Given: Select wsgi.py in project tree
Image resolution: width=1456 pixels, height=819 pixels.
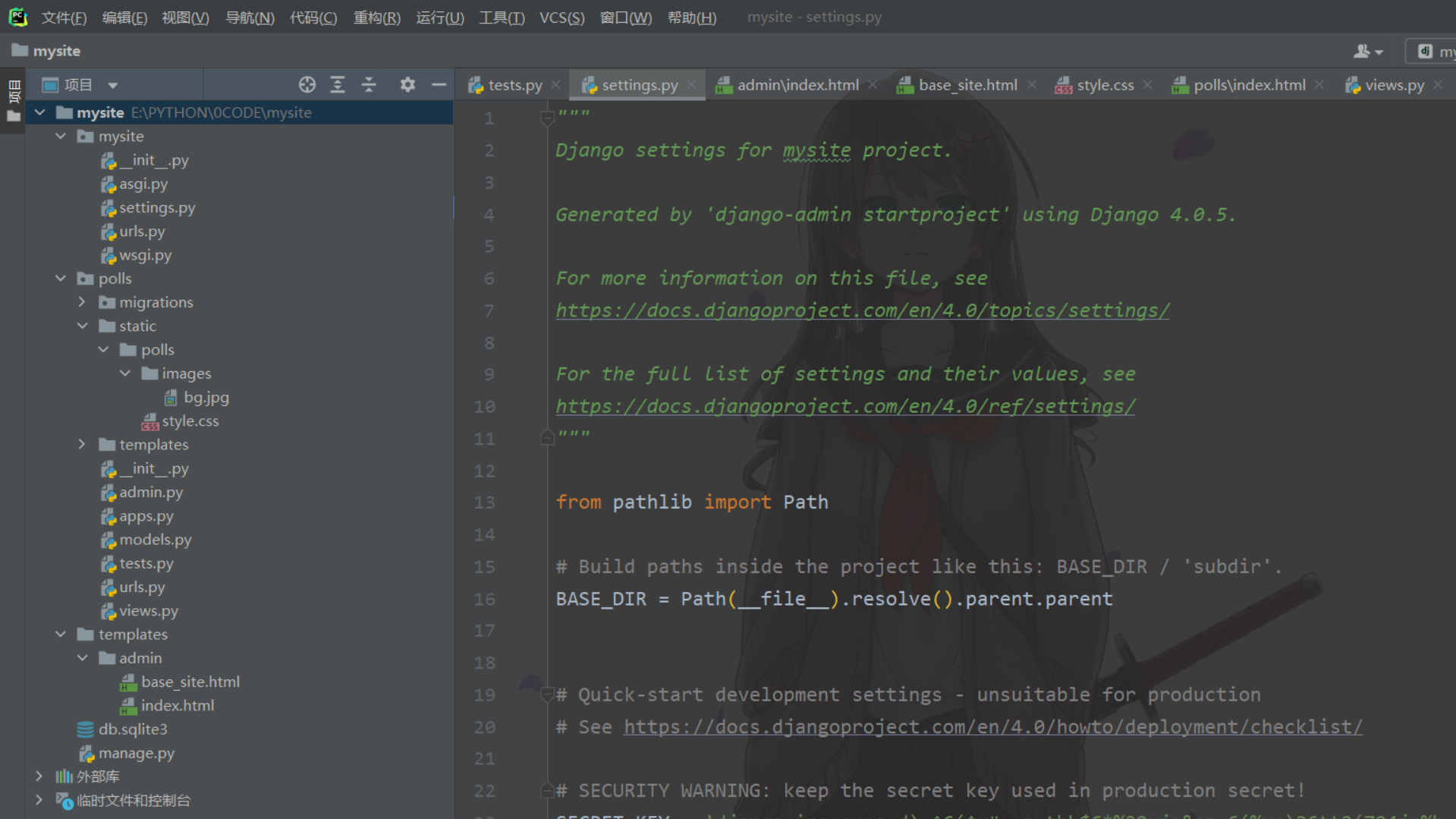Looking at the screenshot, I should (145, 255).
